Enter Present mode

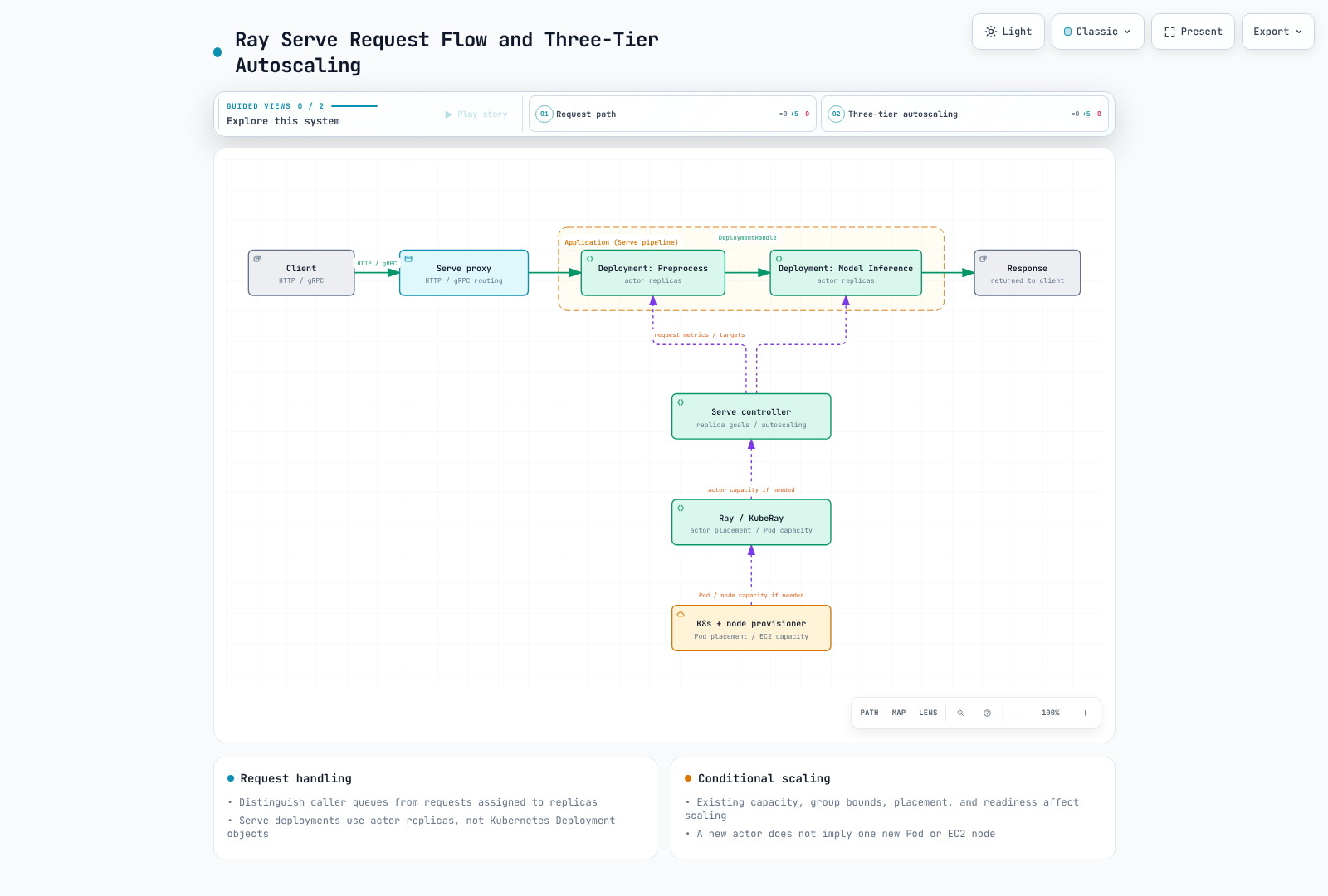click(1193, 32)
